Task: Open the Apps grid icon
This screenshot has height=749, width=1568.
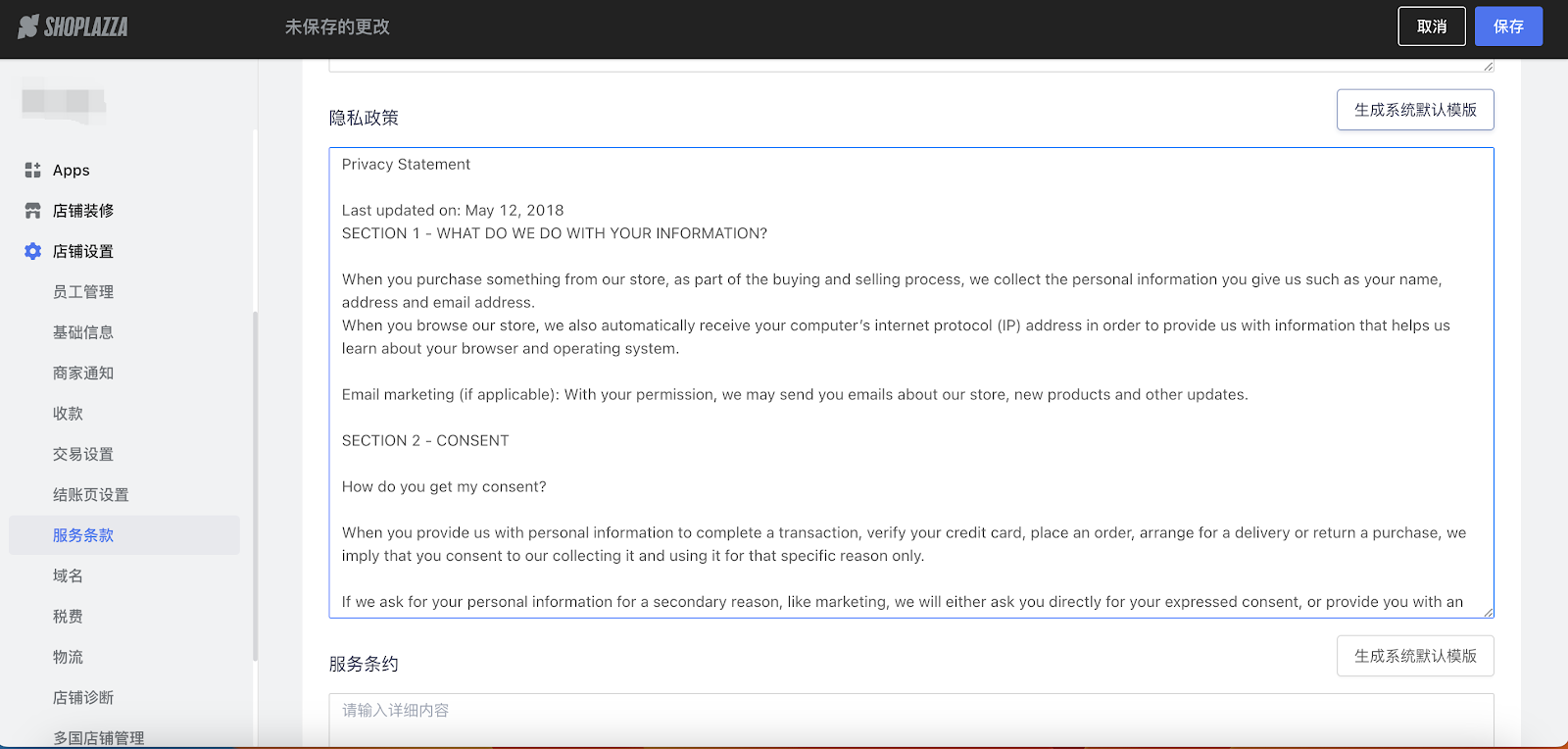Action: (32, 171)
